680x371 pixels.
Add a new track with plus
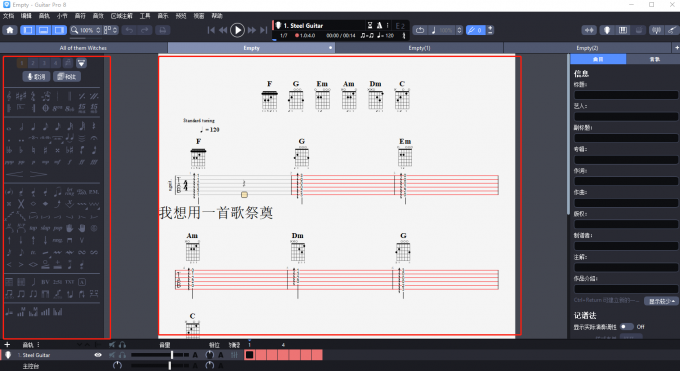(x=7, y=345)
